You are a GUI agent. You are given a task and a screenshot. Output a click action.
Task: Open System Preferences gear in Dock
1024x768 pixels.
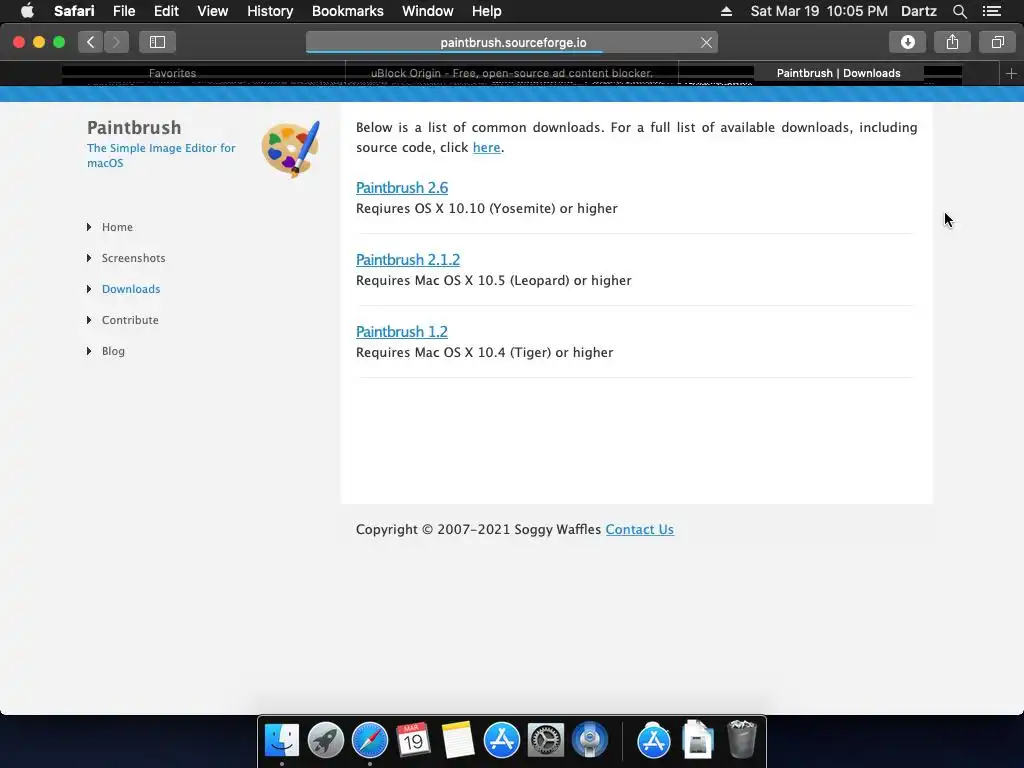pyautogui.click(x=545, y=740)
